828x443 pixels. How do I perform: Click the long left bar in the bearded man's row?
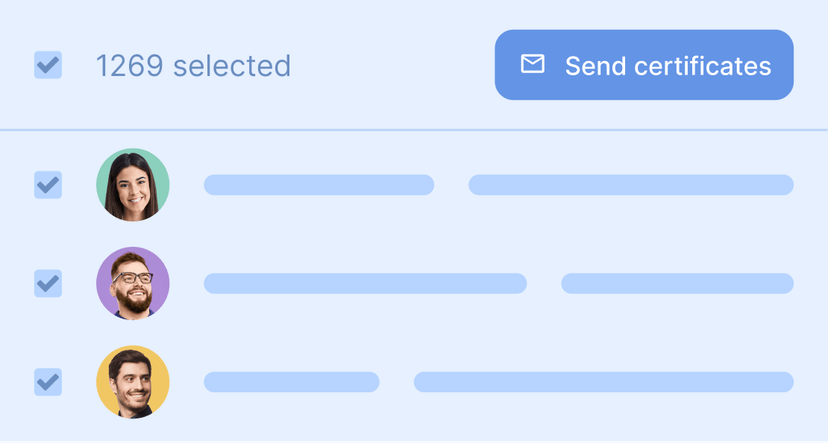365,283
